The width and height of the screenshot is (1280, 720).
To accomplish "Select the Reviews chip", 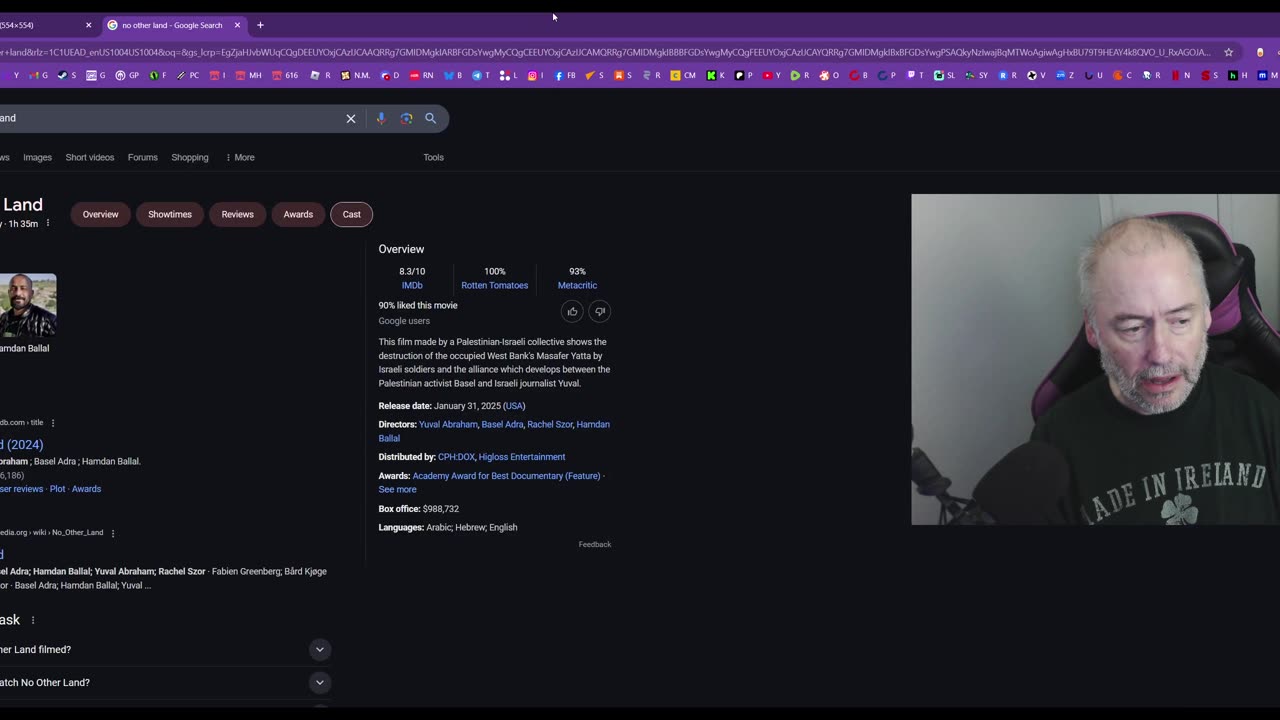I will pyautogui.click(x=237, y=214).
